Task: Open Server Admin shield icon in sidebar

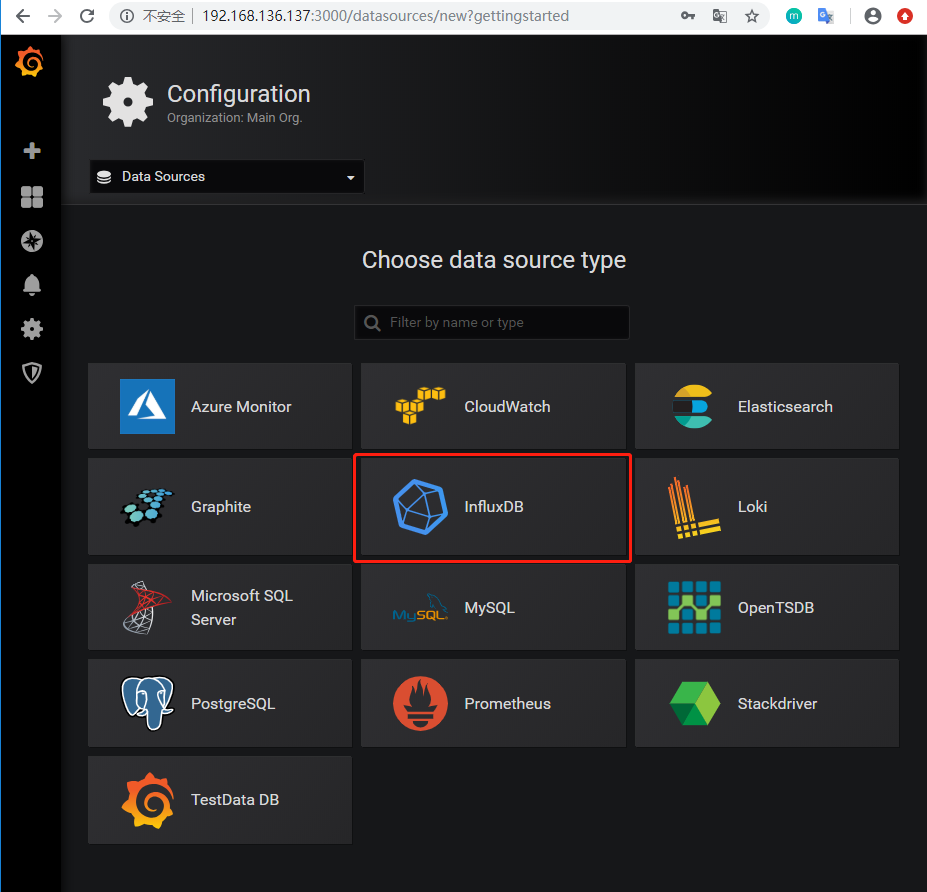Action: pos(32,373)
